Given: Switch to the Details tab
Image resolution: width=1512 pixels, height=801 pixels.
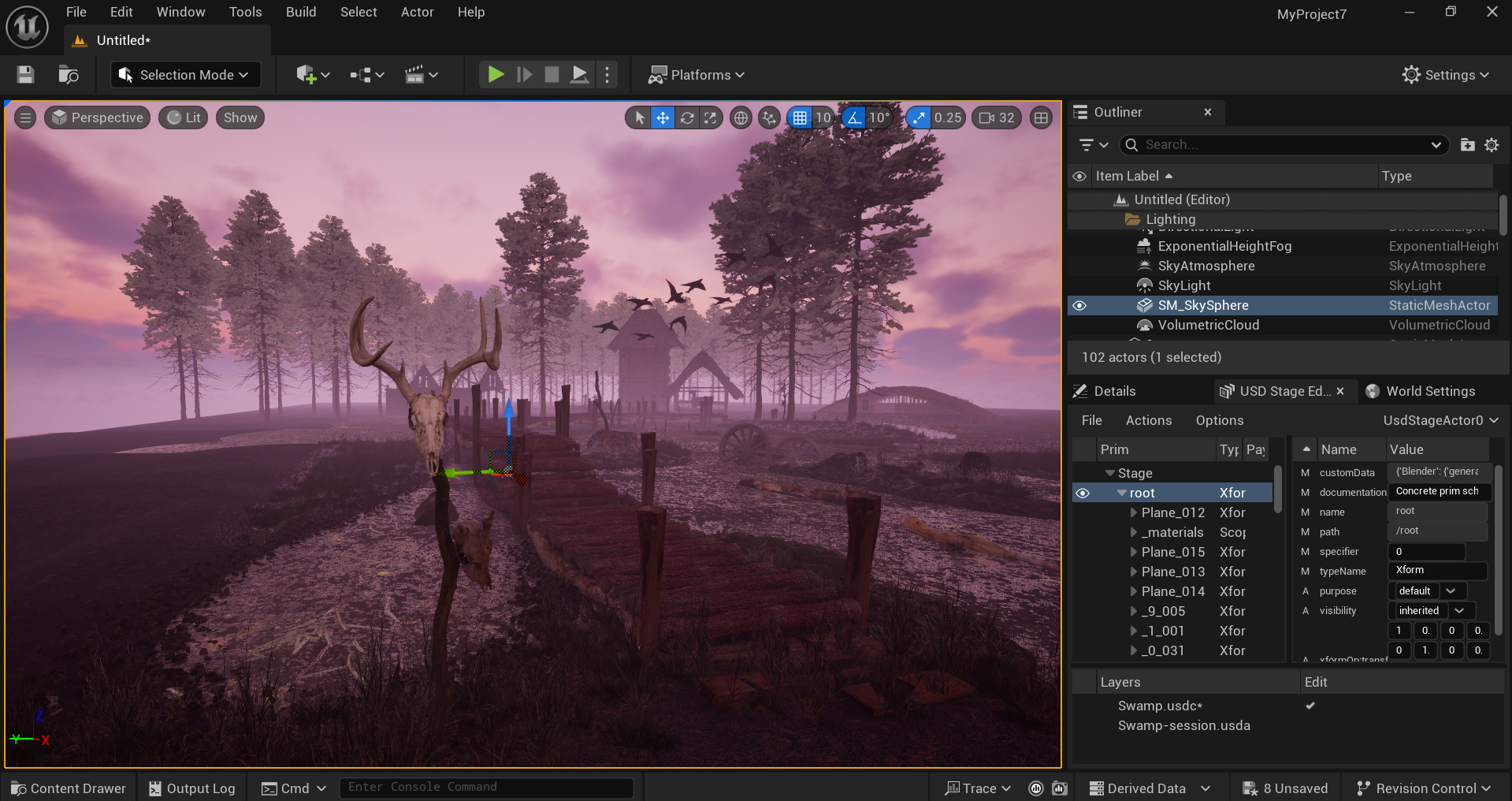Looking at the screenshot, I should click(x=1105, y=391).
